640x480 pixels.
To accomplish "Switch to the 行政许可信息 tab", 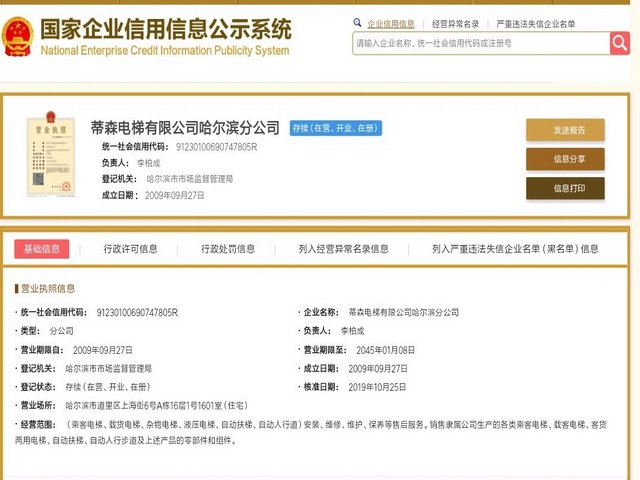I will tap(131, 249).
